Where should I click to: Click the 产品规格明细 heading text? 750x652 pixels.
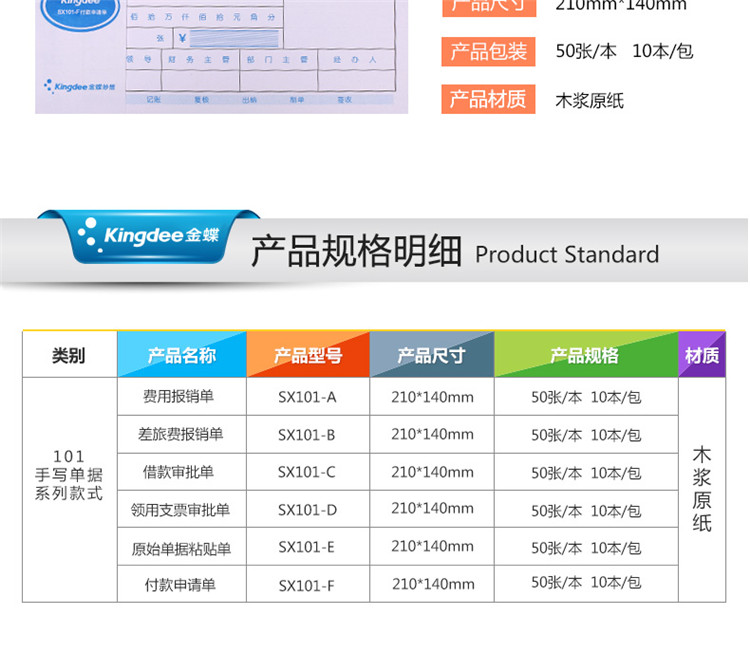click(x=356, y=251)
